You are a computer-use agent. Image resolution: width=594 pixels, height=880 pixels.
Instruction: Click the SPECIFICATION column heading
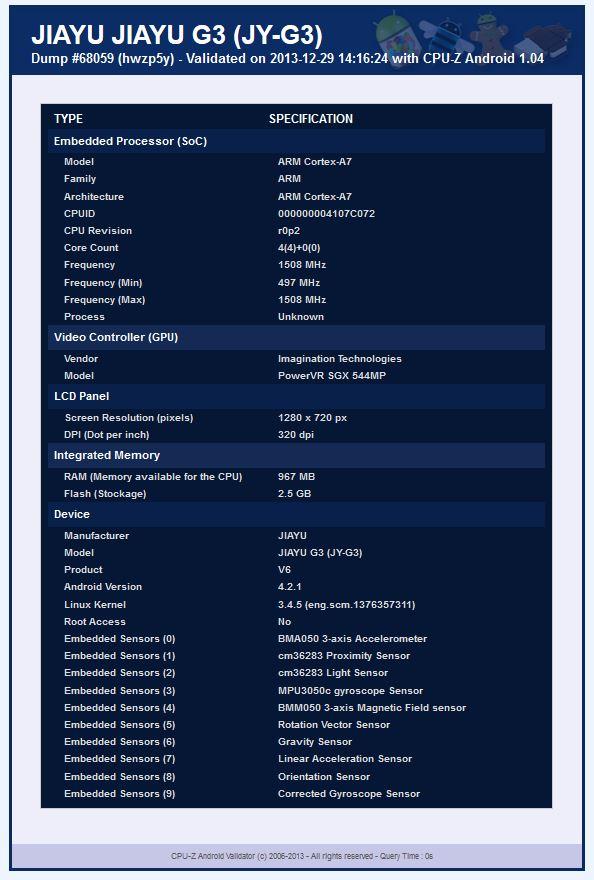click(x=311, y=119)
